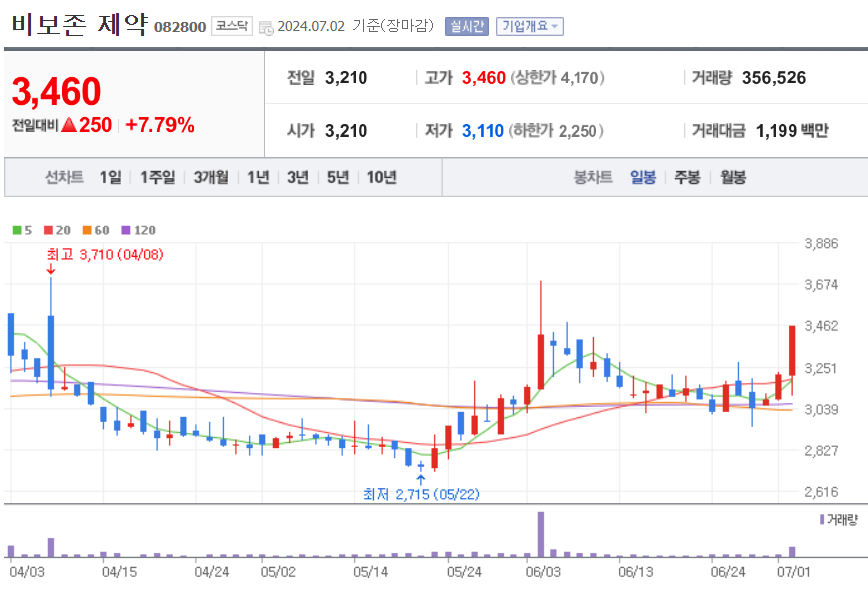Click the 코스닥 market badge
868x601 pixels.
pyautogui.click(x=231, y=26)
